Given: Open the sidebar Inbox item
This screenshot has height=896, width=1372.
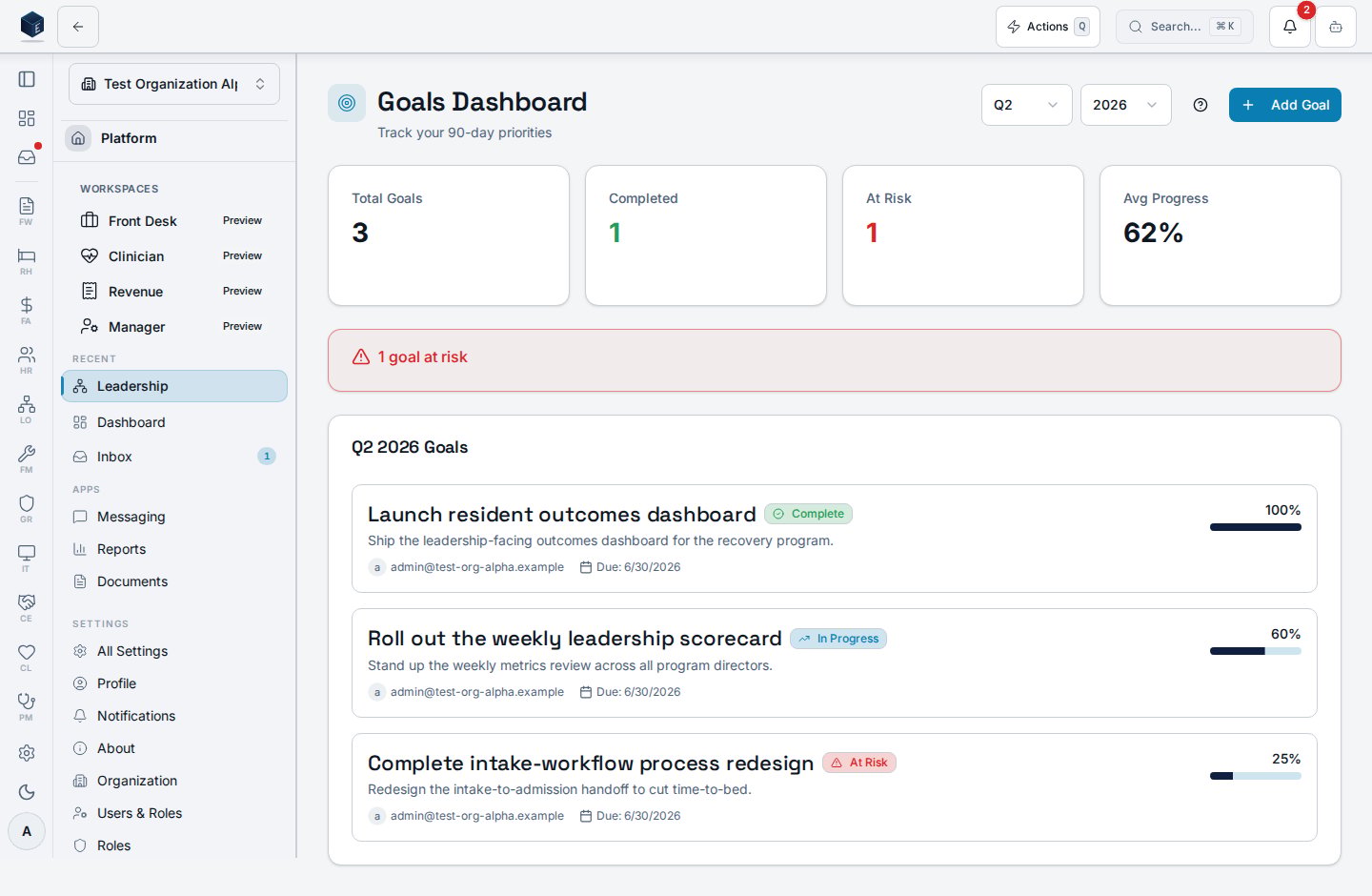Looking at the screenshot, I should click(x=174, y=457).
